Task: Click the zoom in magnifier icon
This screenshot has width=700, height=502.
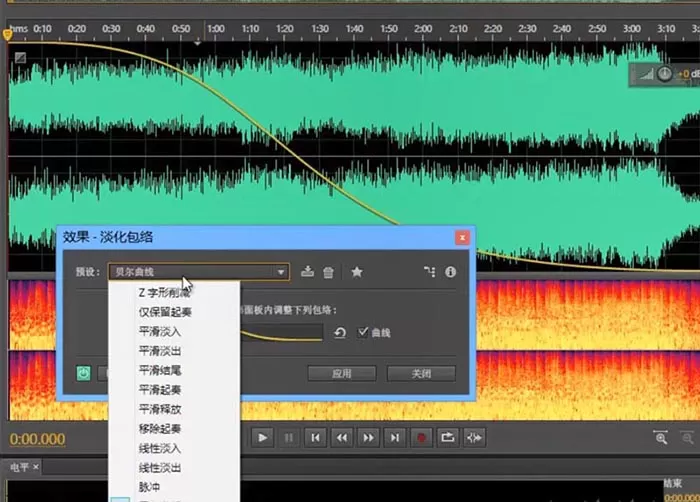Action: coord(661,438)
